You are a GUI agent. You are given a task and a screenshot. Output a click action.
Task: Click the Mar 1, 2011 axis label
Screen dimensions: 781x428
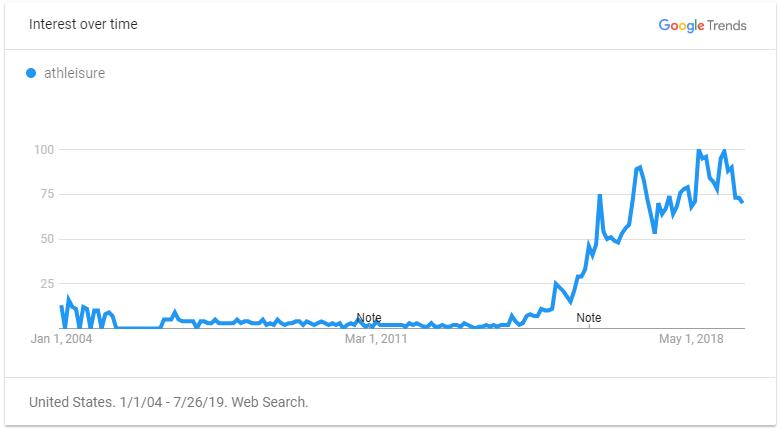pyautogui.click(x=376, y=339)
